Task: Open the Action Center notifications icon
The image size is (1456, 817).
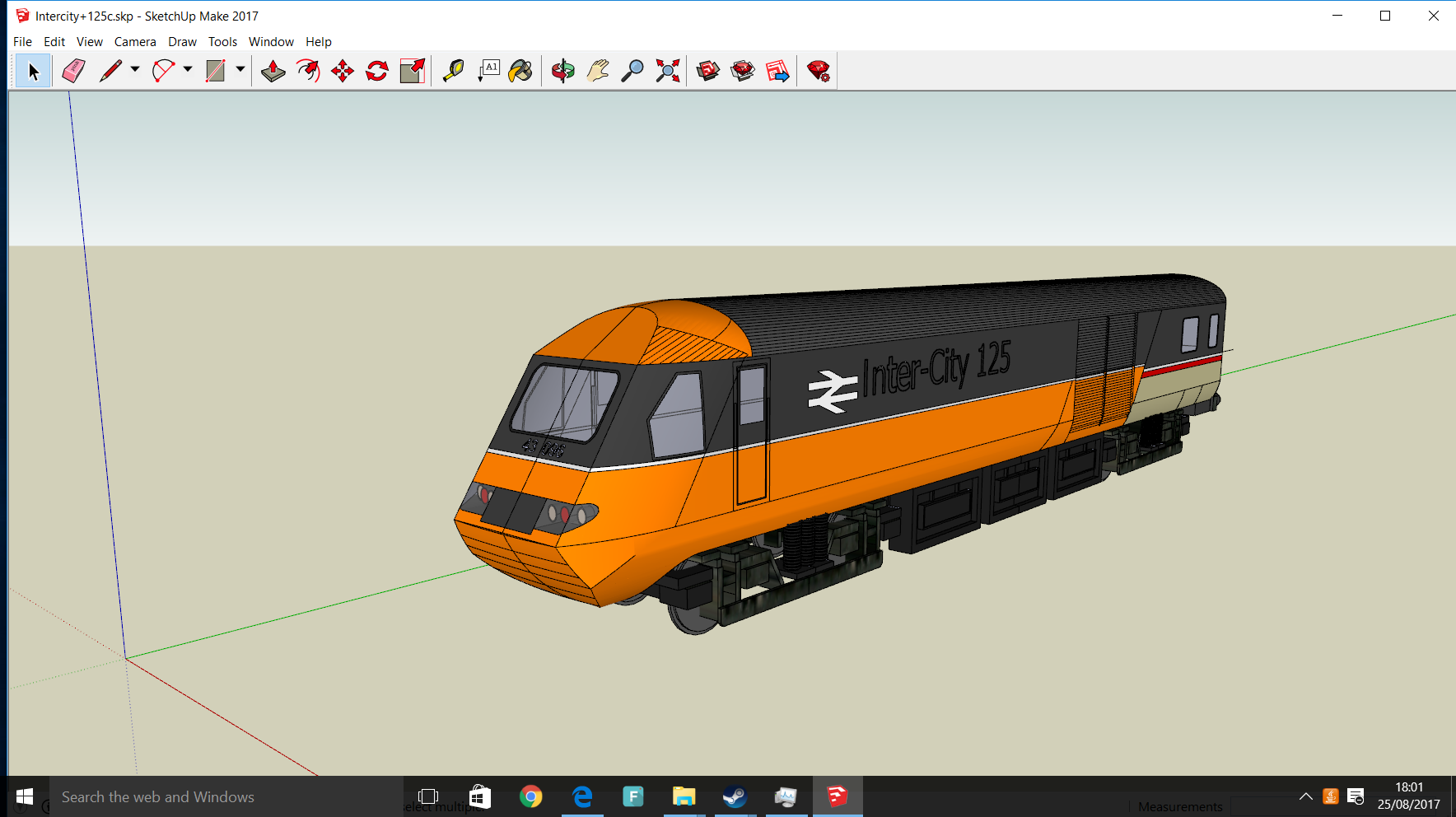Action: click(1356, 796)
